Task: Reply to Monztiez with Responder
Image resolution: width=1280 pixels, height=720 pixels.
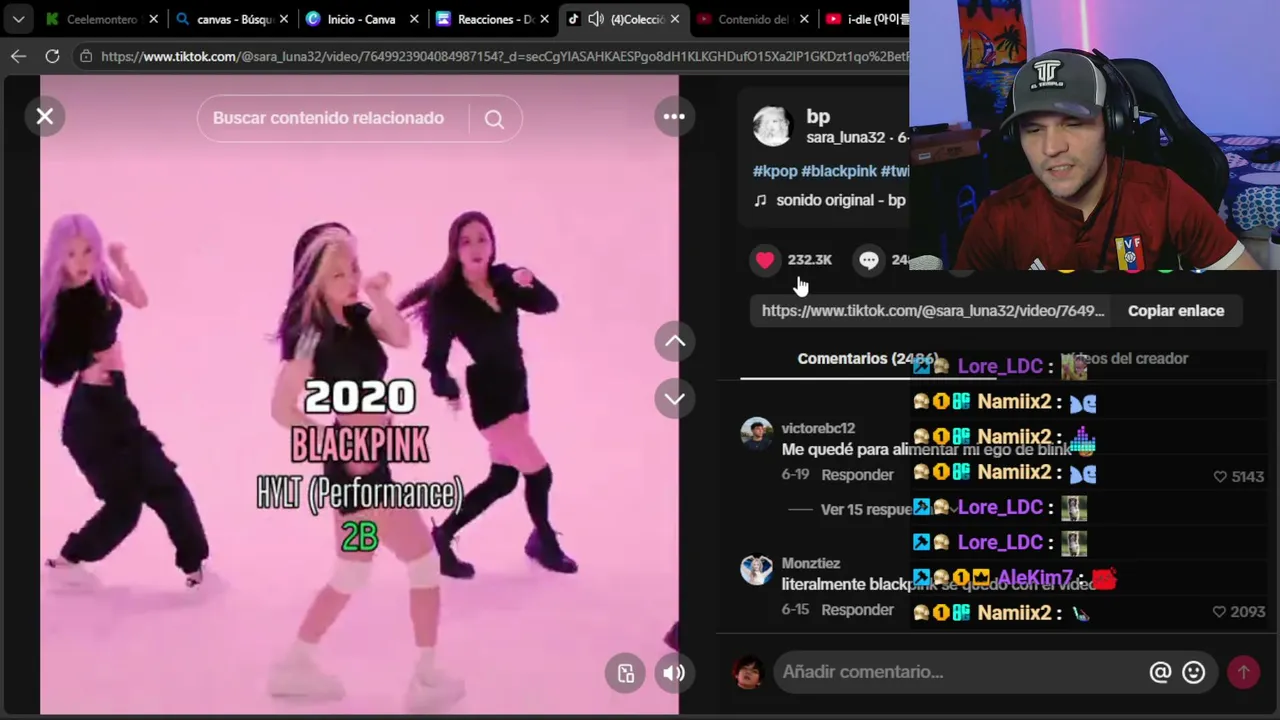Action: click(x=857, y=610)
